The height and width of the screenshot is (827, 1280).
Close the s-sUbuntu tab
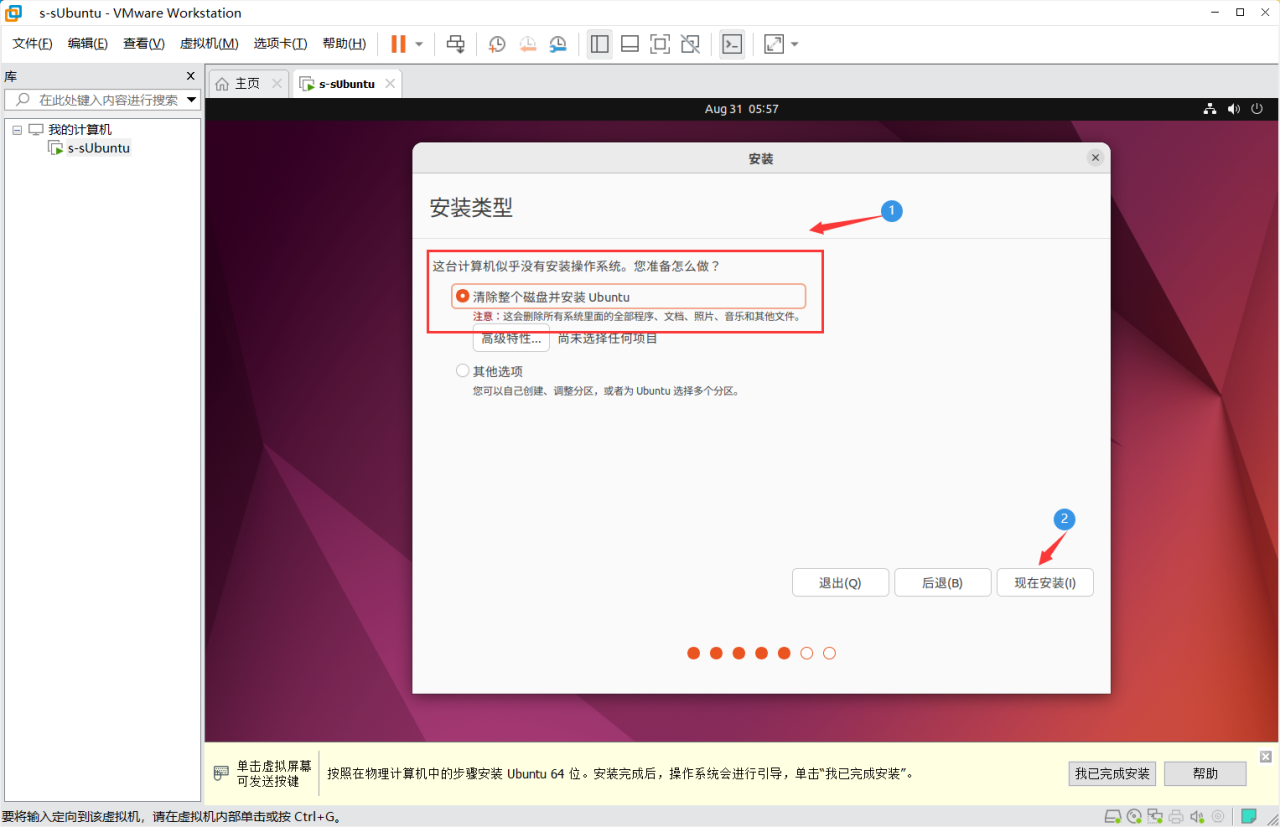coord(390,84)
